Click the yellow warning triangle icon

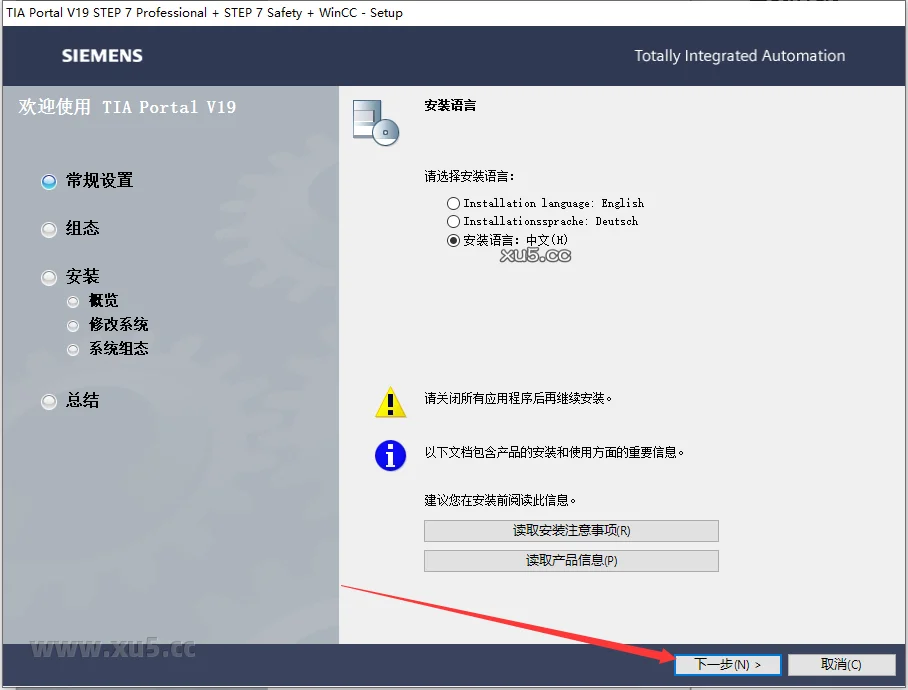[390, 403]
